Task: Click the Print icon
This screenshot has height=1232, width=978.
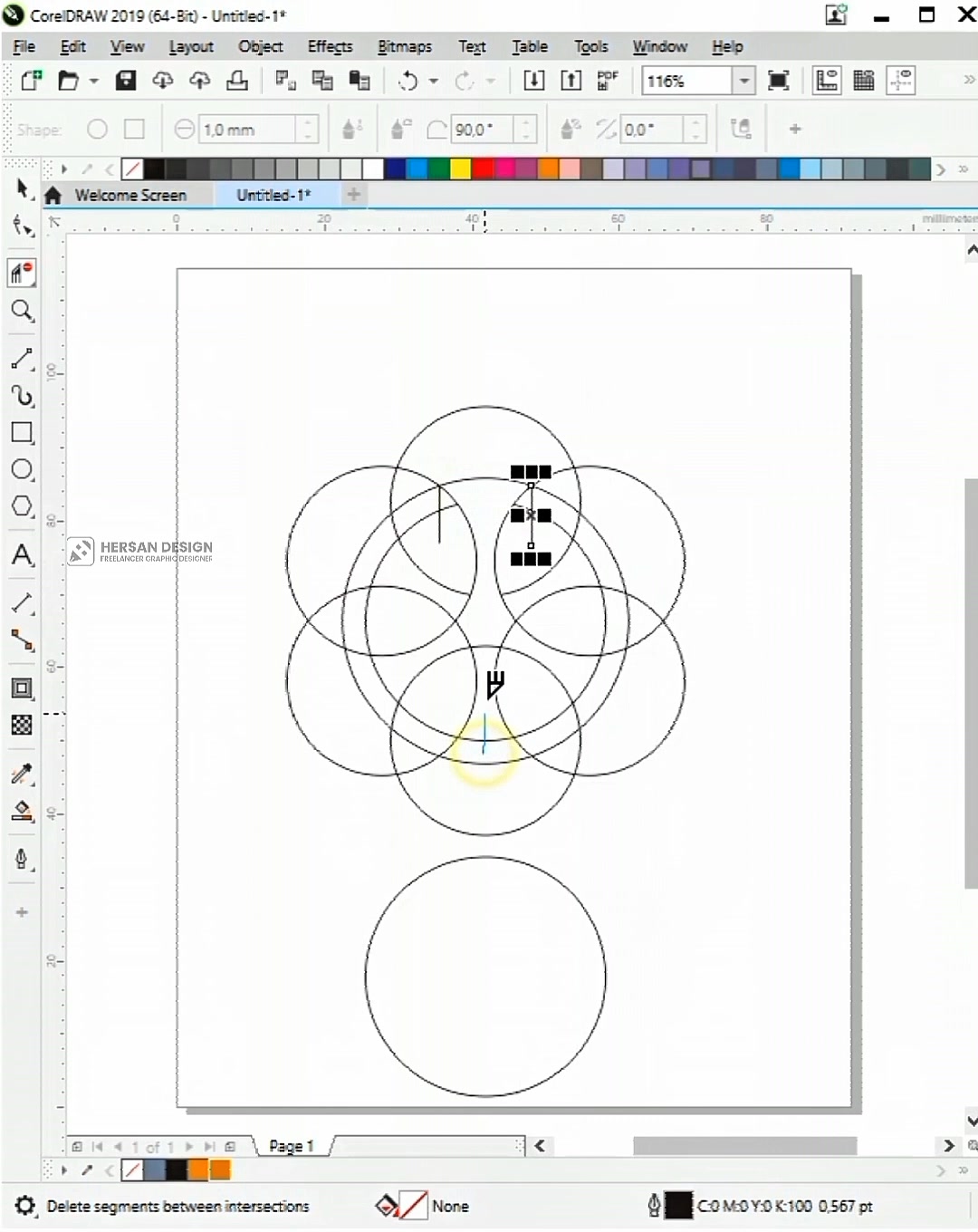Action: pyautogui.click(x=237, y=81)
